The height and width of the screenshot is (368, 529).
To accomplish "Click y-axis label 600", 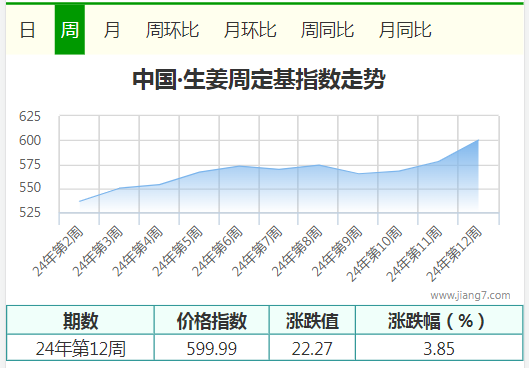I will click(30, 141).
